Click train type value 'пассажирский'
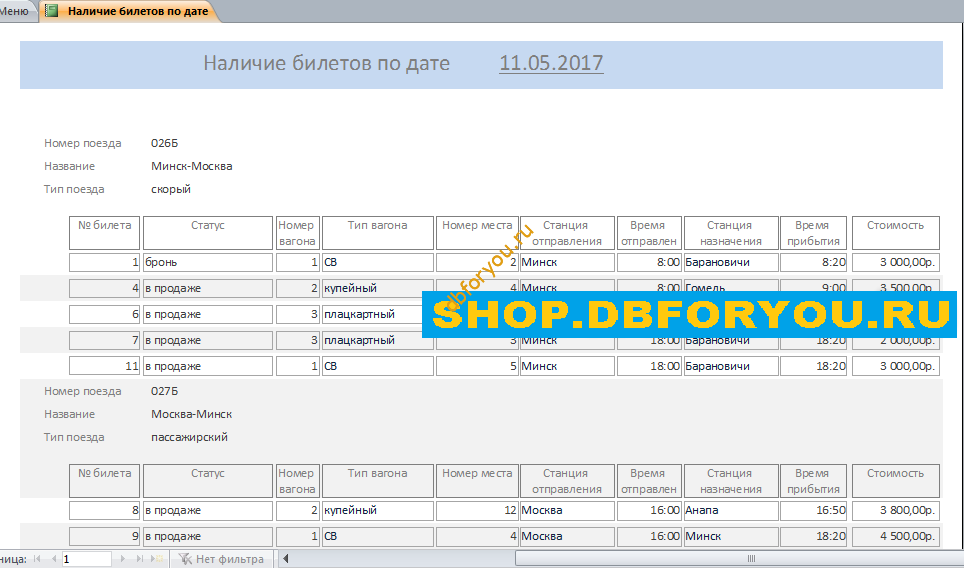964x568 pixels. click(x=189, y=437)
